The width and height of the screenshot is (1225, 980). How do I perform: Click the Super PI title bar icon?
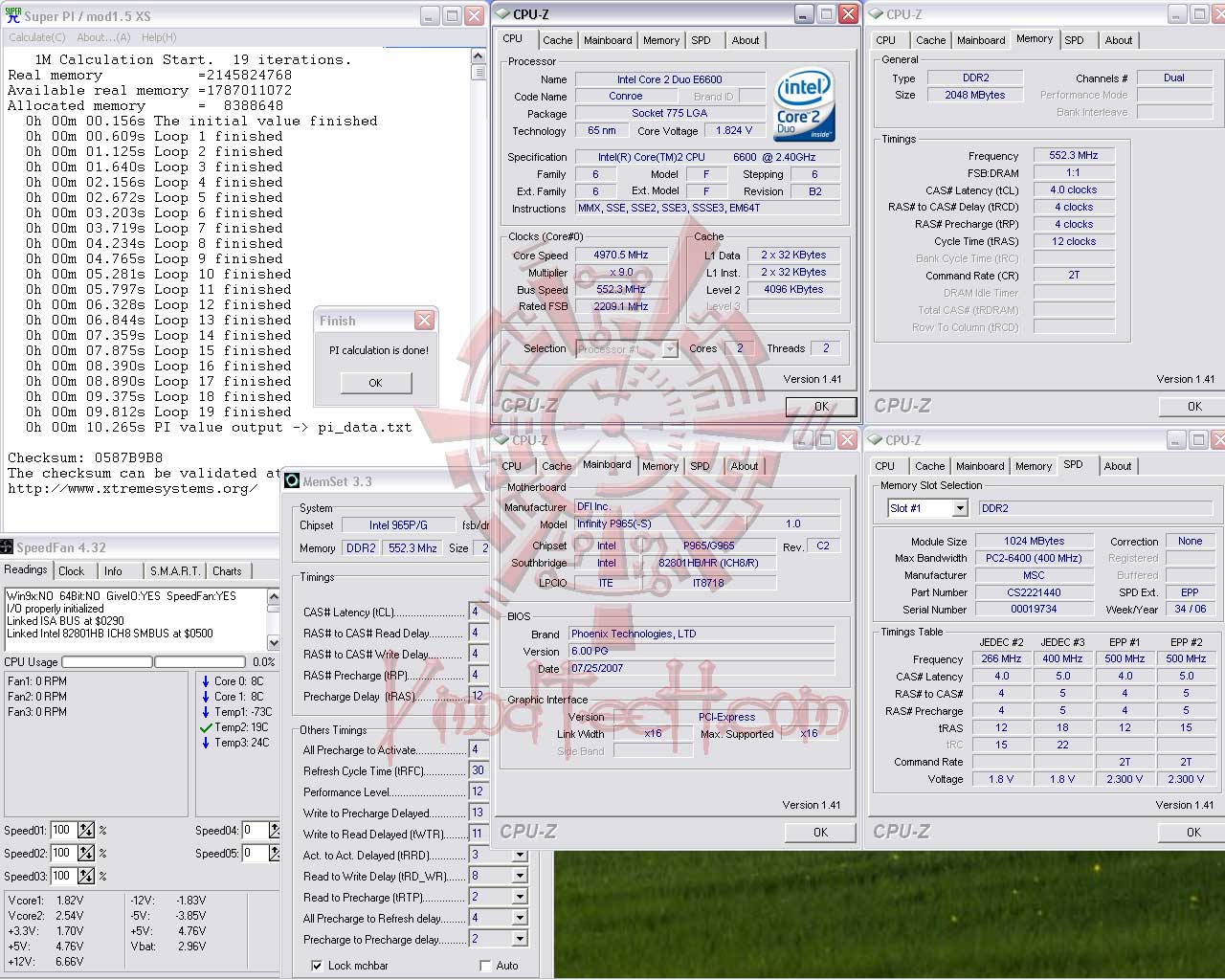click(13, 15)
